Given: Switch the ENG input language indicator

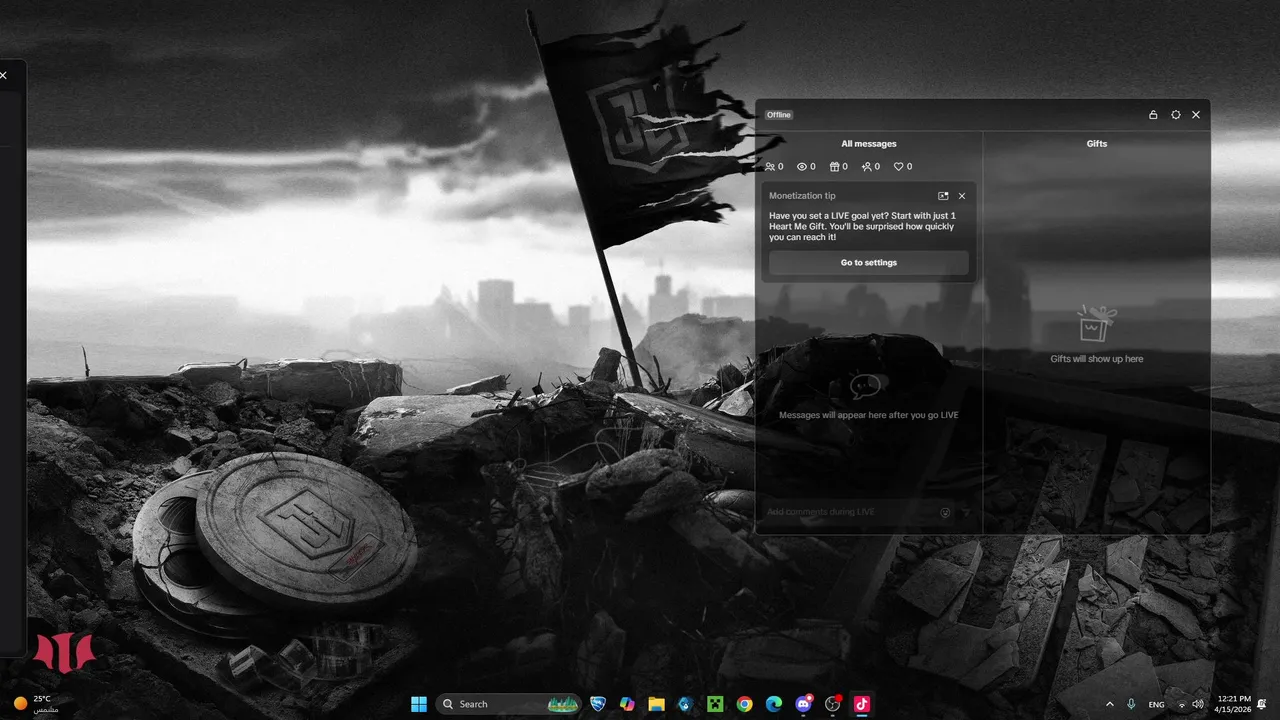Looking at the screenshot, I should (1156, 705).
